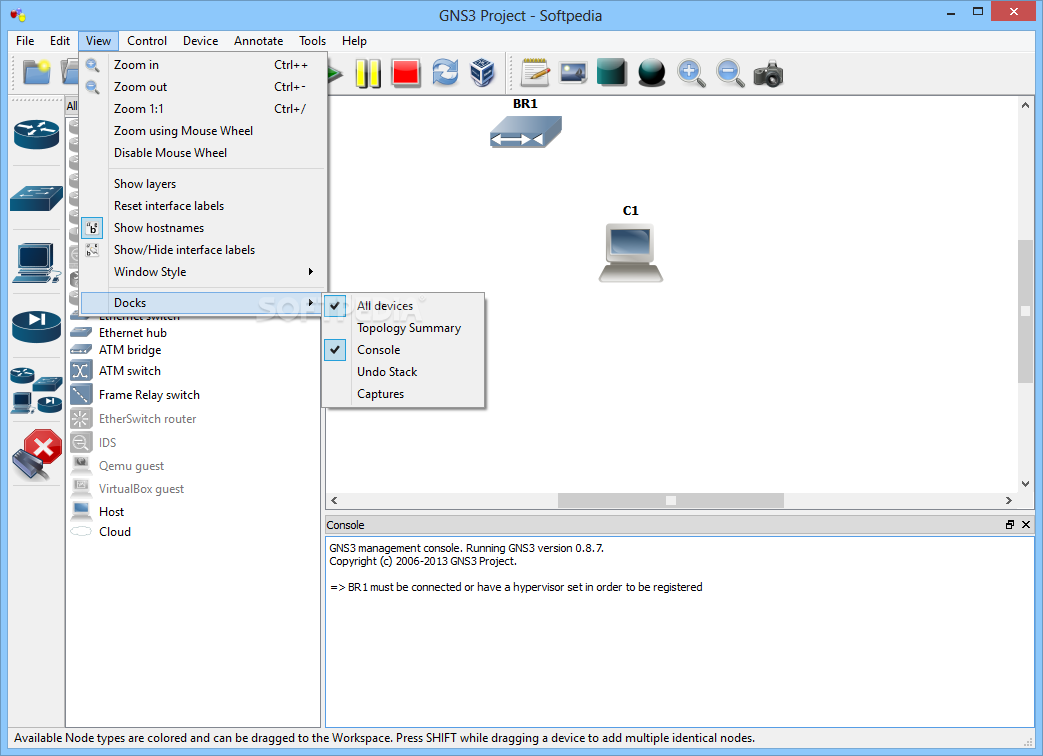Click workspace scroll right arrow
Viewport: 1043px width, 756px height.
coord(1009,500)
